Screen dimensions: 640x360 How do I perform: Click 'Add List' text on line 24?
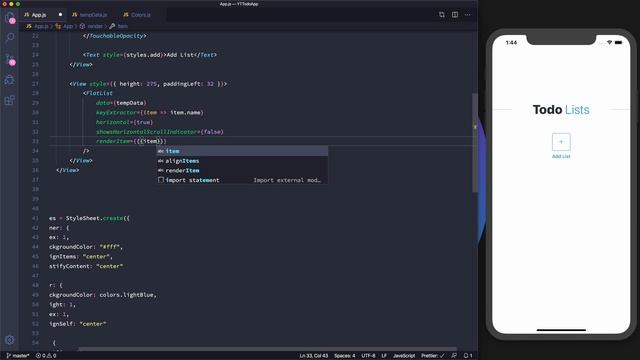180,55
